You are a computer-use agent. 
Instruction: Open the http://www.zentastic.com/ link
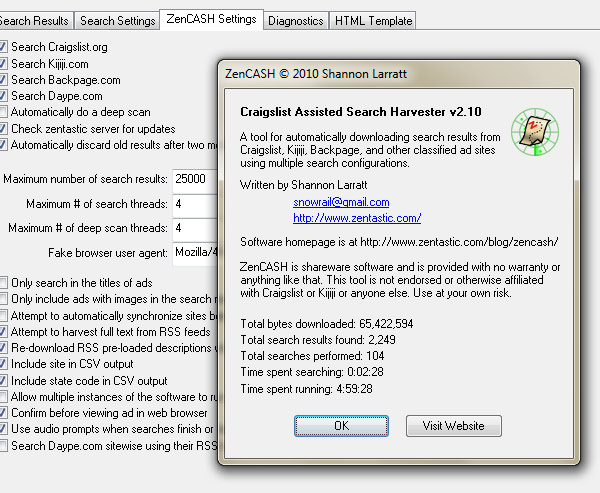tap(357, 218)
